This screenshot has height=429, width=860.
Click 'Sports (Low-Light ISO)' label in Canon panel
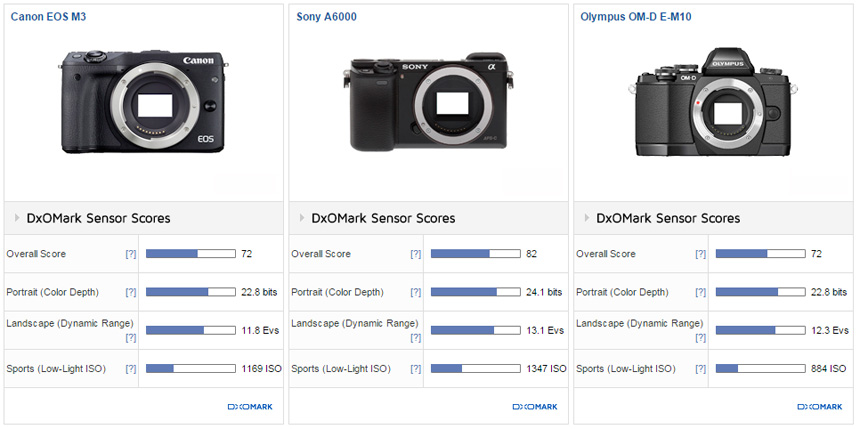click(x=56, y=369)
